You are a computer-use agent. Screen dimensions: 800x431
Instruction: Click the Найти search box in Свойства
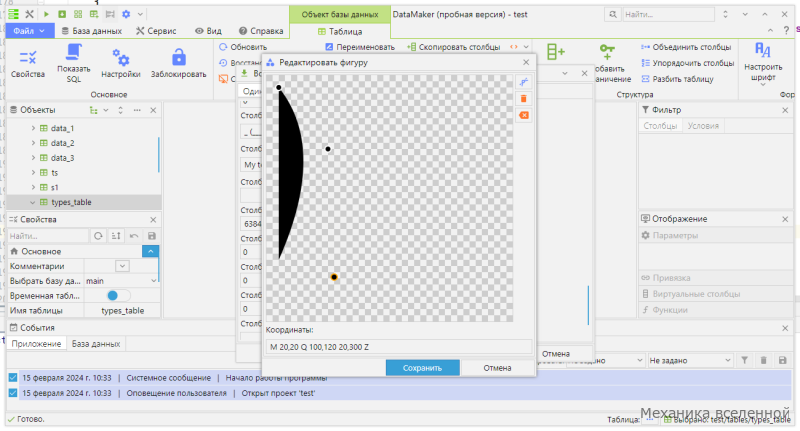coord(48,236)
